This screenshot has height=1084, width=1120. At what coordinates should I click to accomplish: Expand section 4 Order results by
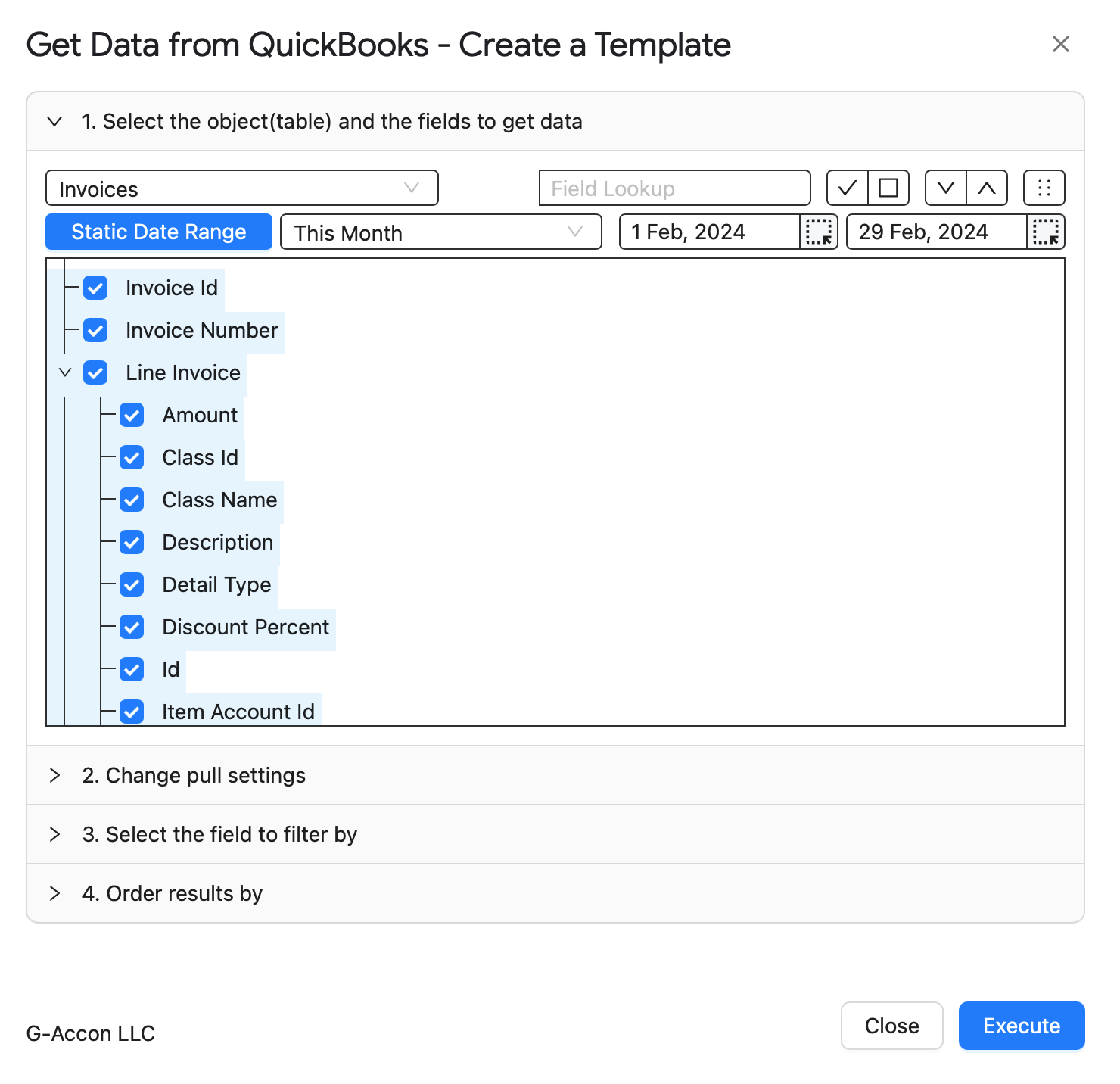coord(555,893)
